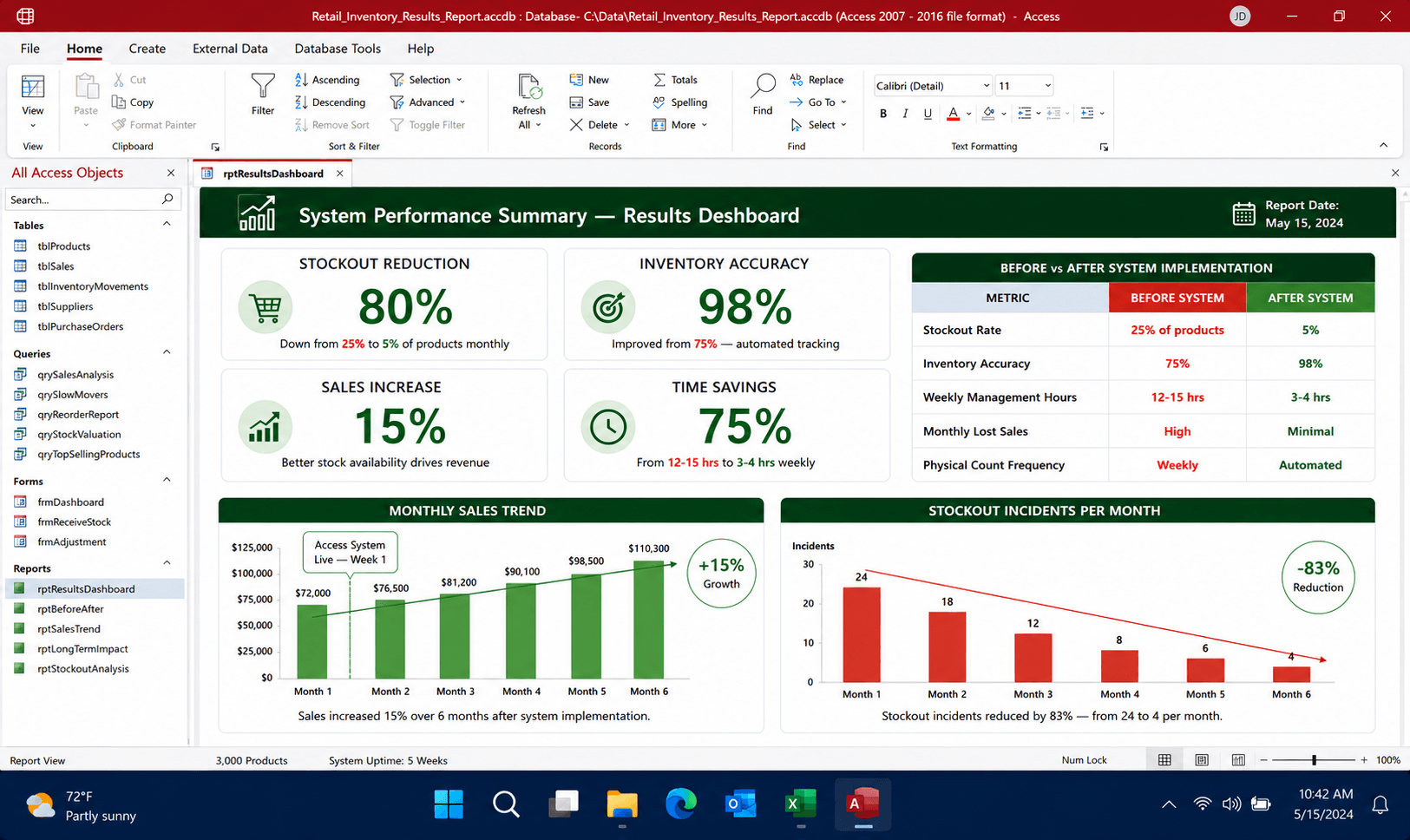Apply Underline text formatting
Viewport: 1410px width, 840px height.
pos(928,113)
